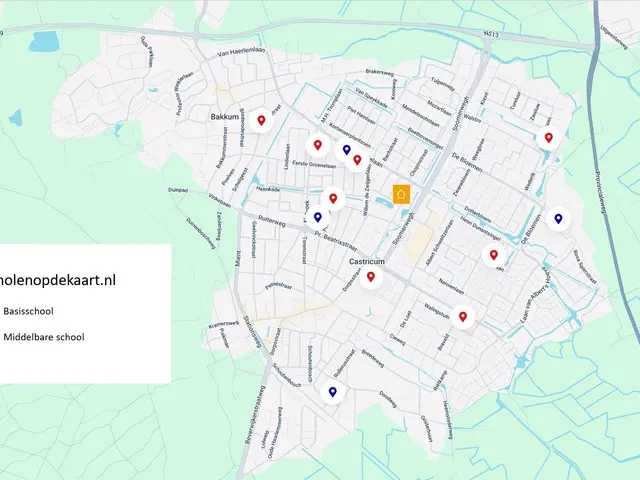Select the Mozartlaan street label
This screenshot has width=640, height=480.
pyautogui.click(x=439, y=109)
